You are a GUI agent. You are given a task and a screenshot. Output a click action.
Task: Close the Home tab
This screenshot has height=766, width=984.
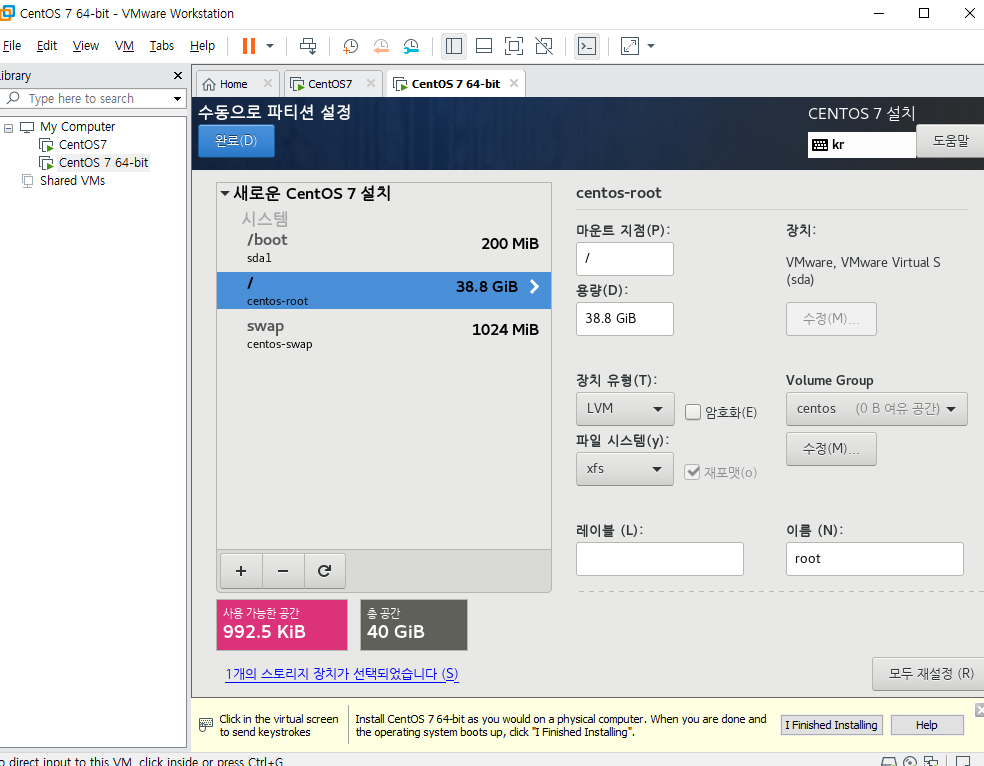click(268, 83)
